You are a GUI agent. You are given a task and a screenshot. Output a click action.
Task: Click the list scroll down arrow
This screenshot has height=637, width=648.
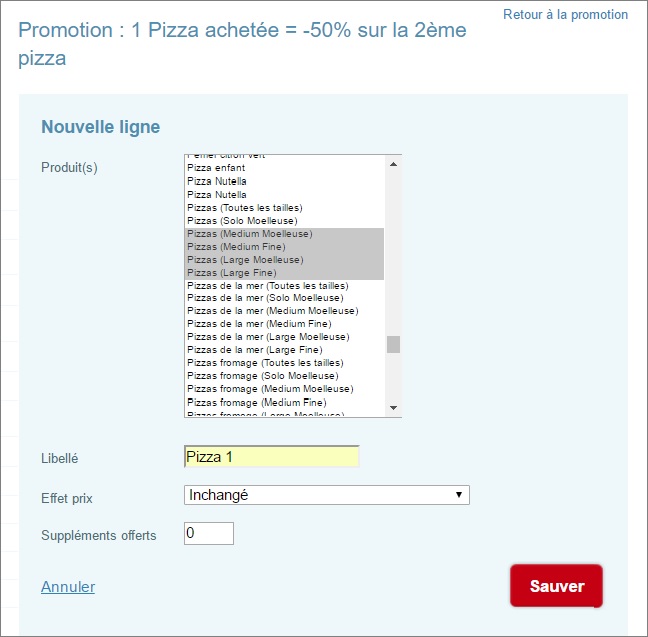pyautogui.click(x=393, y=408)
